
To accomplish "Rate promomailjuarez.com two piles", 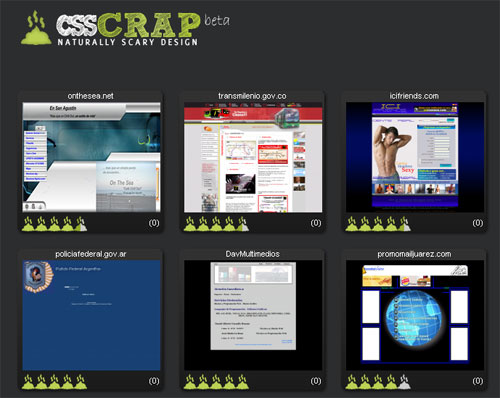I will [x=365, y=382].
